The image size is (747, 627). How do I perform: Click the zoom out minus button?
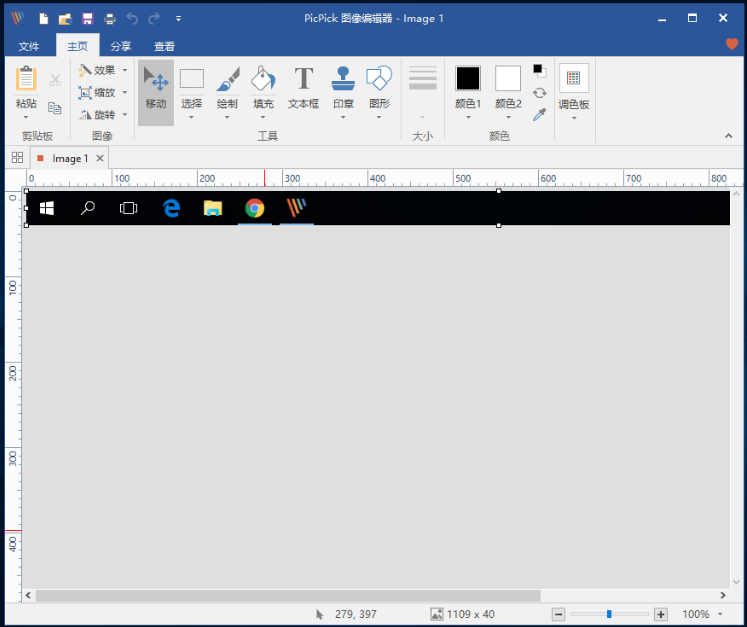click(559, 614)
